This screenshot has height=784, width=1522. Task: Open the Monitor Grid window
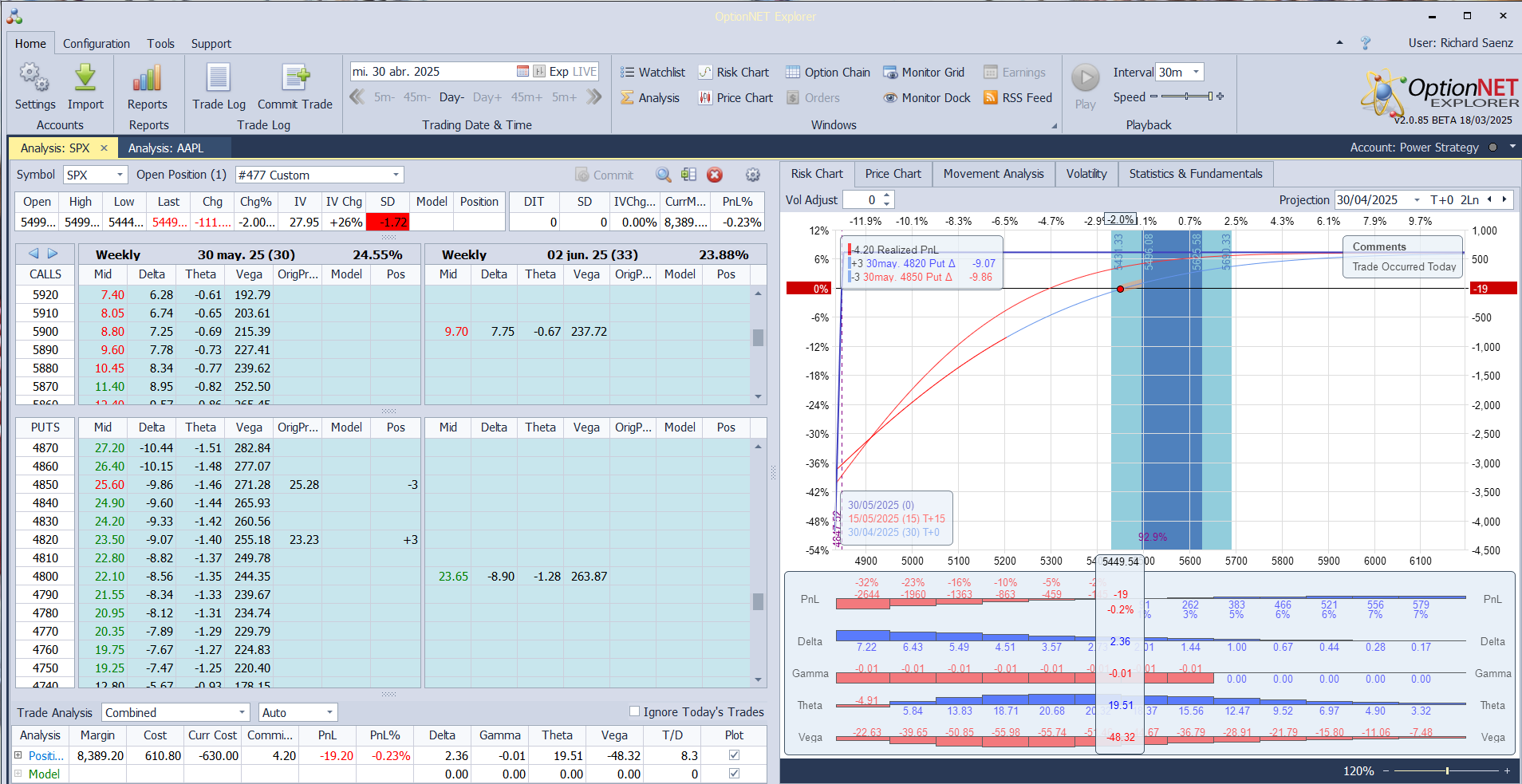coord(924,73)
